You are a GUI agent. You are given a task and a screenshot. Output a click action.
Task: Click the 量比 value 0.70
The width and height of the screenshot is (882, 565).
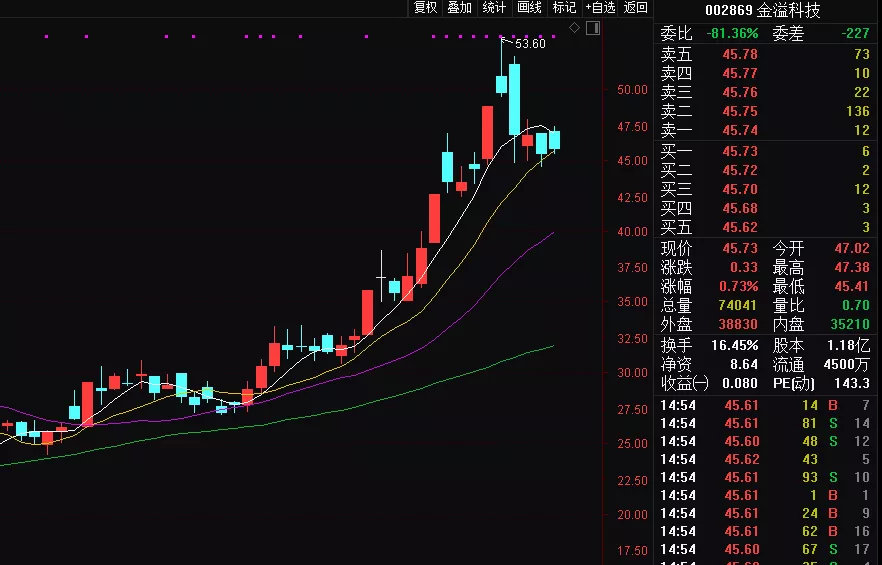[856, 306]
